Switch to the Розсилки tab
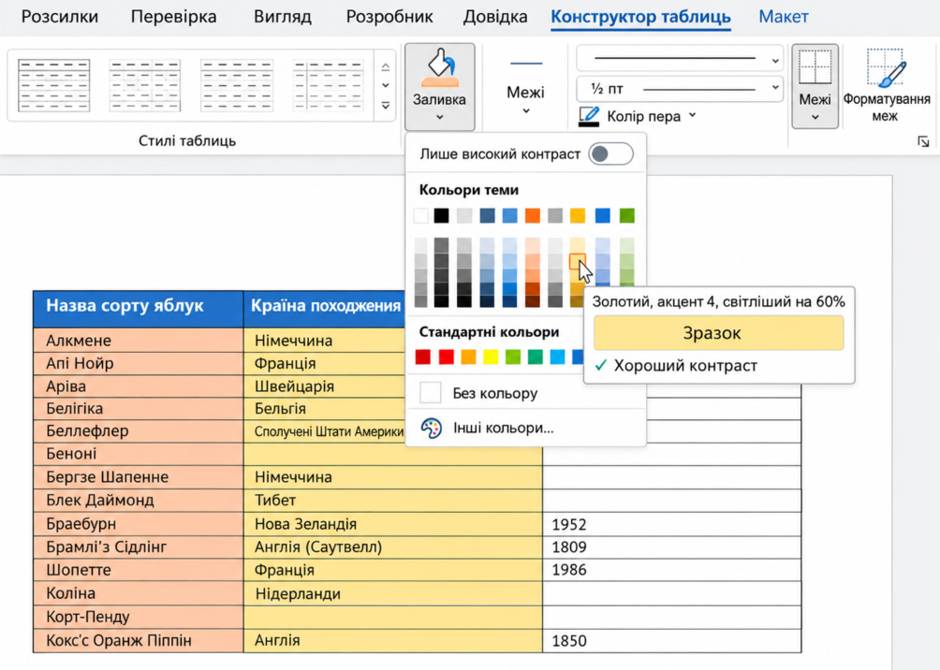 click(x=60, y=17)
